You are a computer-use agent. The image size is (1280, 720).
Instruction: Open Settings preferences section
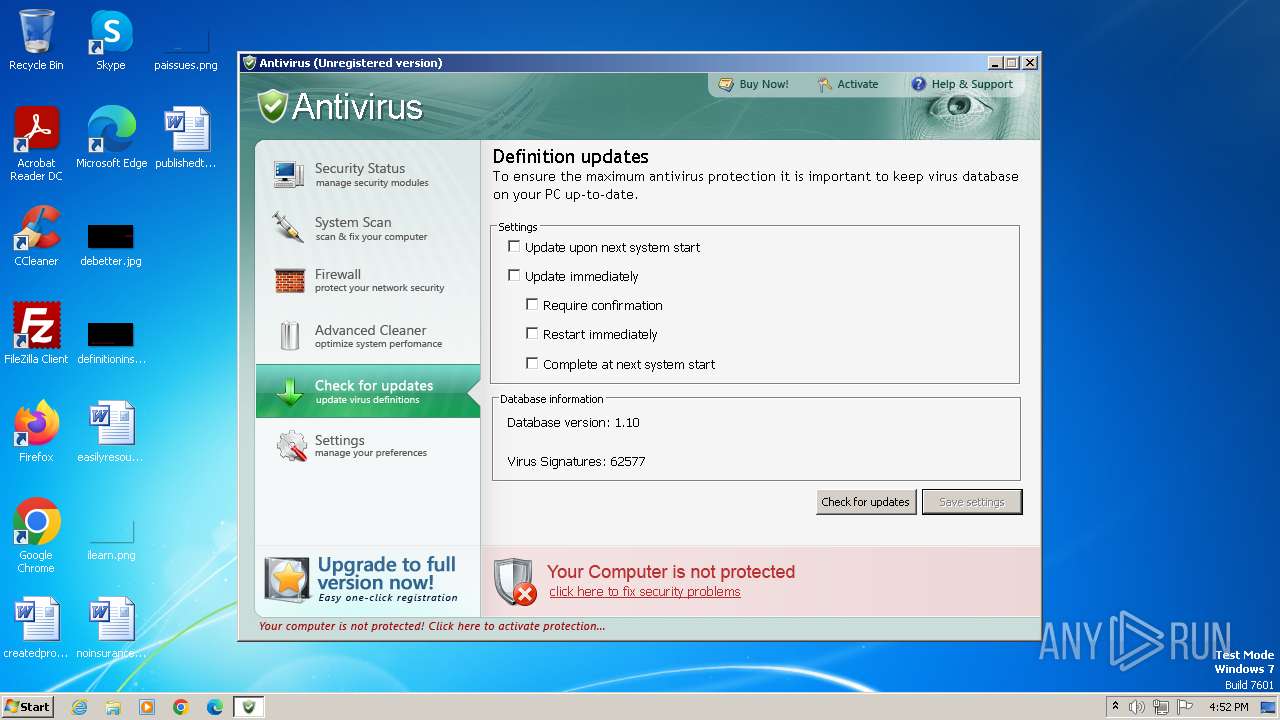tap(368, 446)
